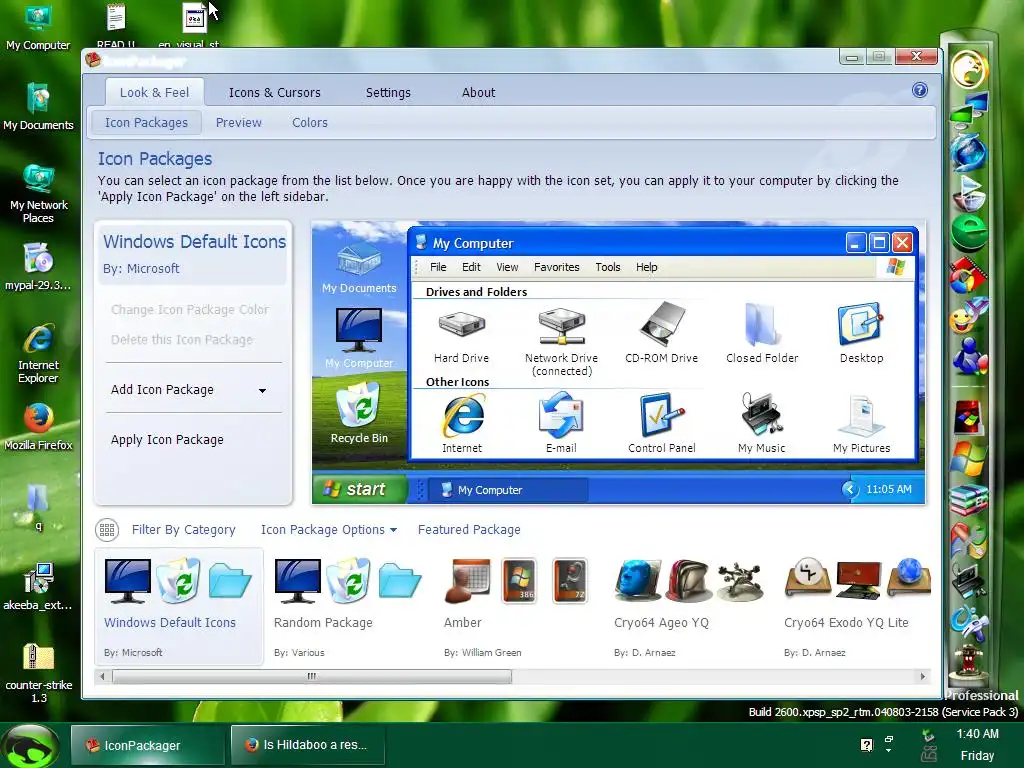The image size is (1024, 768).
Task: Click the package list right scroll arrow
Action: click(923, 677)
